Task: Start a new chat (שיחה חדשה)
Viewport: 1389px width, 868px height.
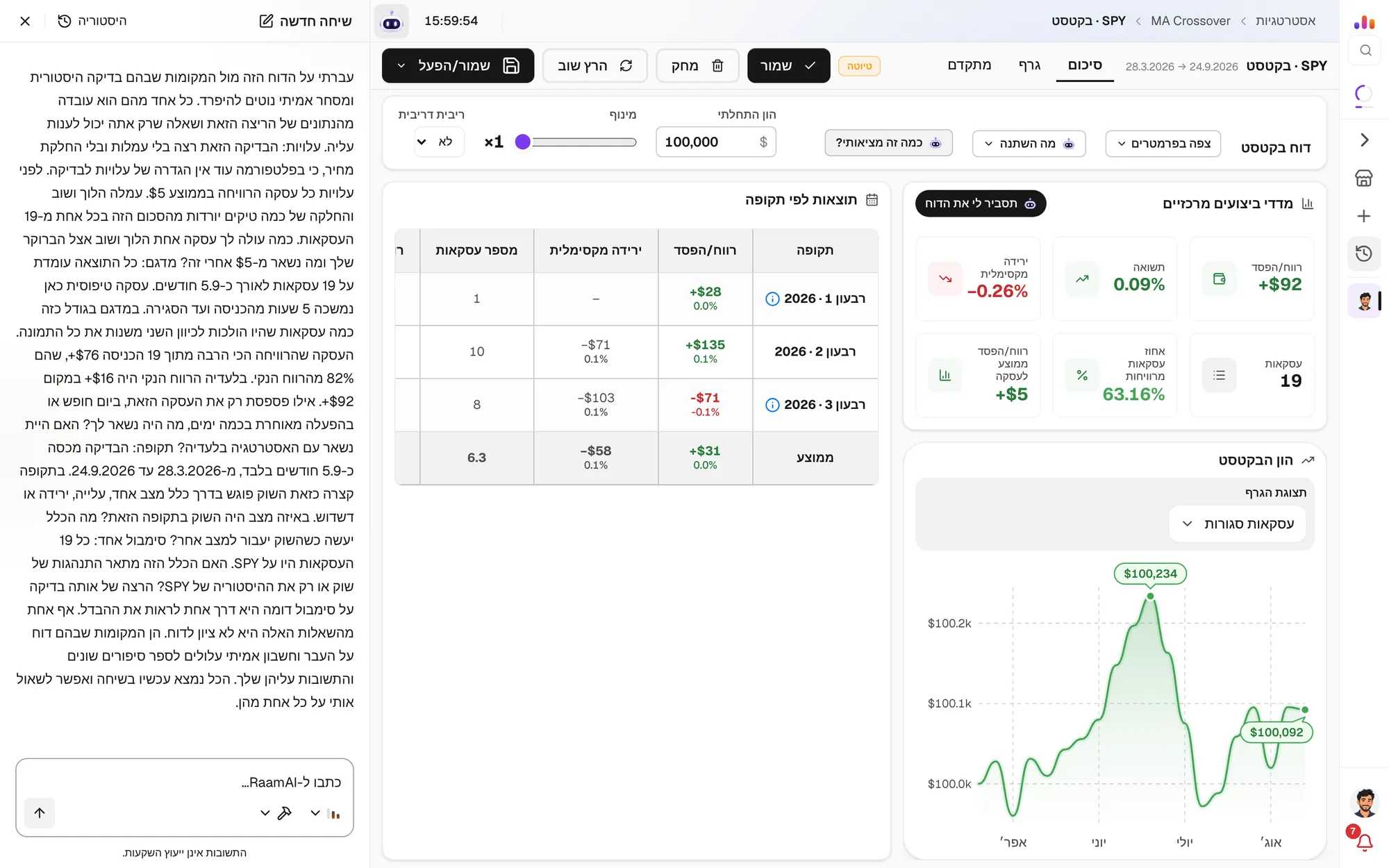Action: tap(306, 21)
